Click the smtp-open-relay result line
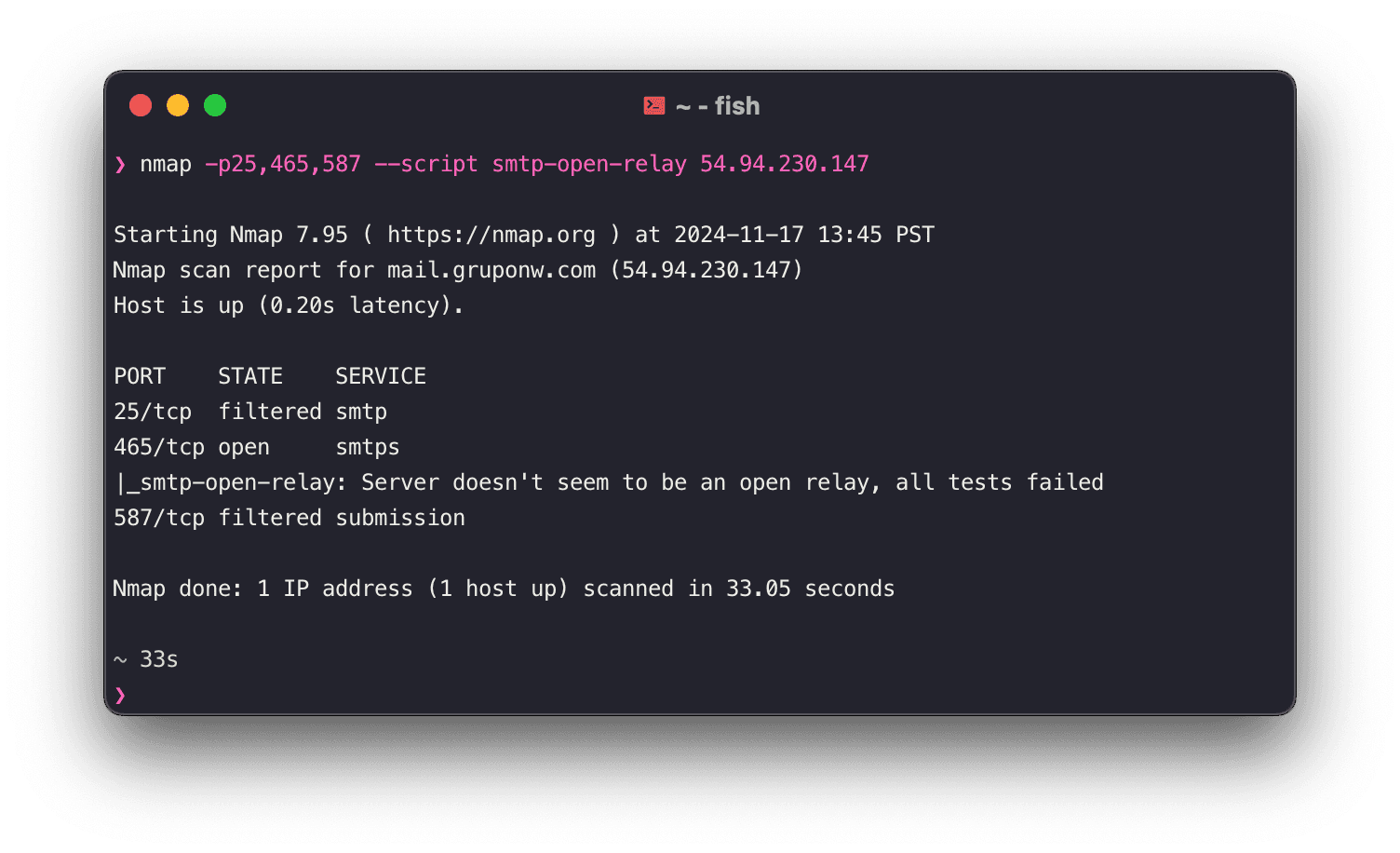Screen dimensions: 1400x853 point(609,482)
